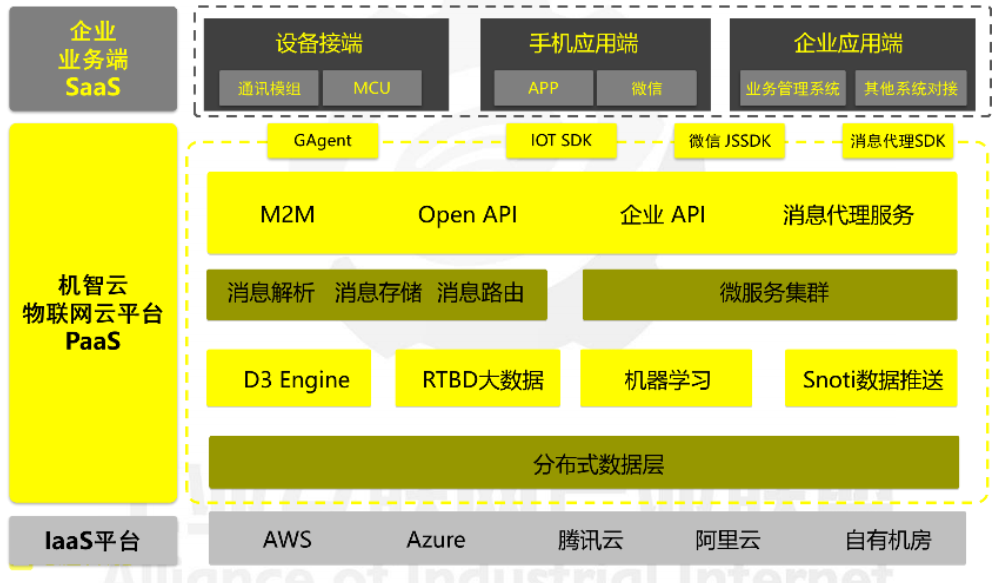Click the Snoti数据推送 block
This screenshot has height=583, width=1005.
point(871,378)
